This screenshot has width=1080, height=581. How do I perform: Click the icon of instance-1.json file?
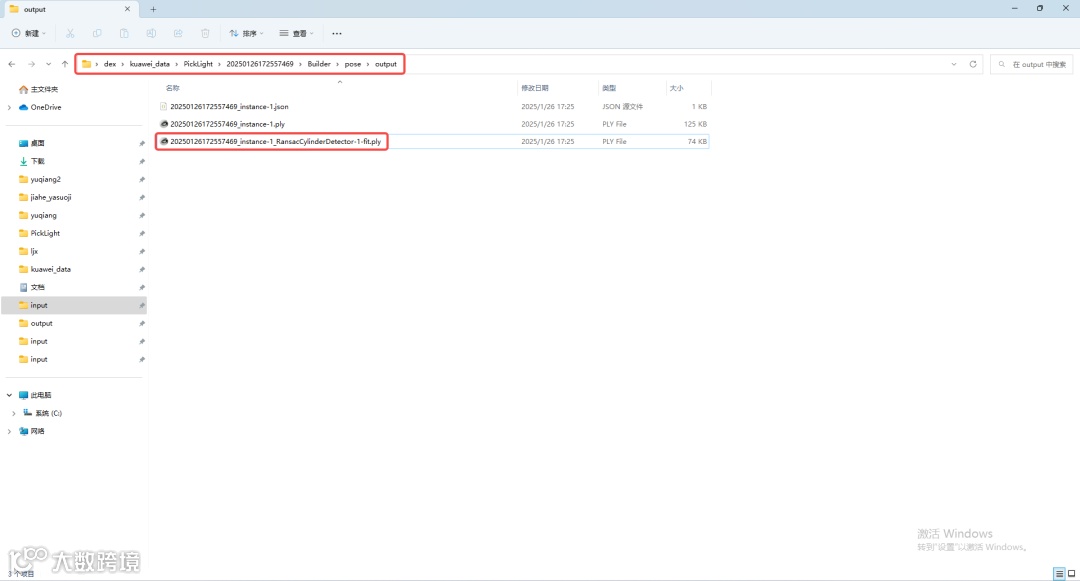pos(164,107)
